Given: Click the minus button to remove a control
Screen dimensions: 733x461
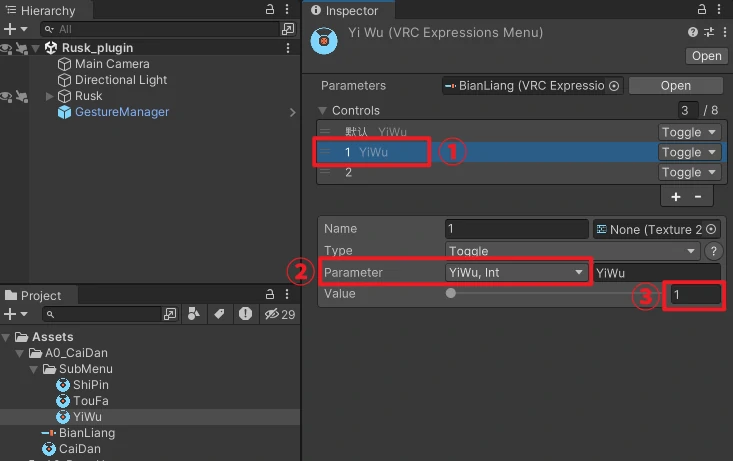Looking at the screenshot, I should click(x=698, y=197).
